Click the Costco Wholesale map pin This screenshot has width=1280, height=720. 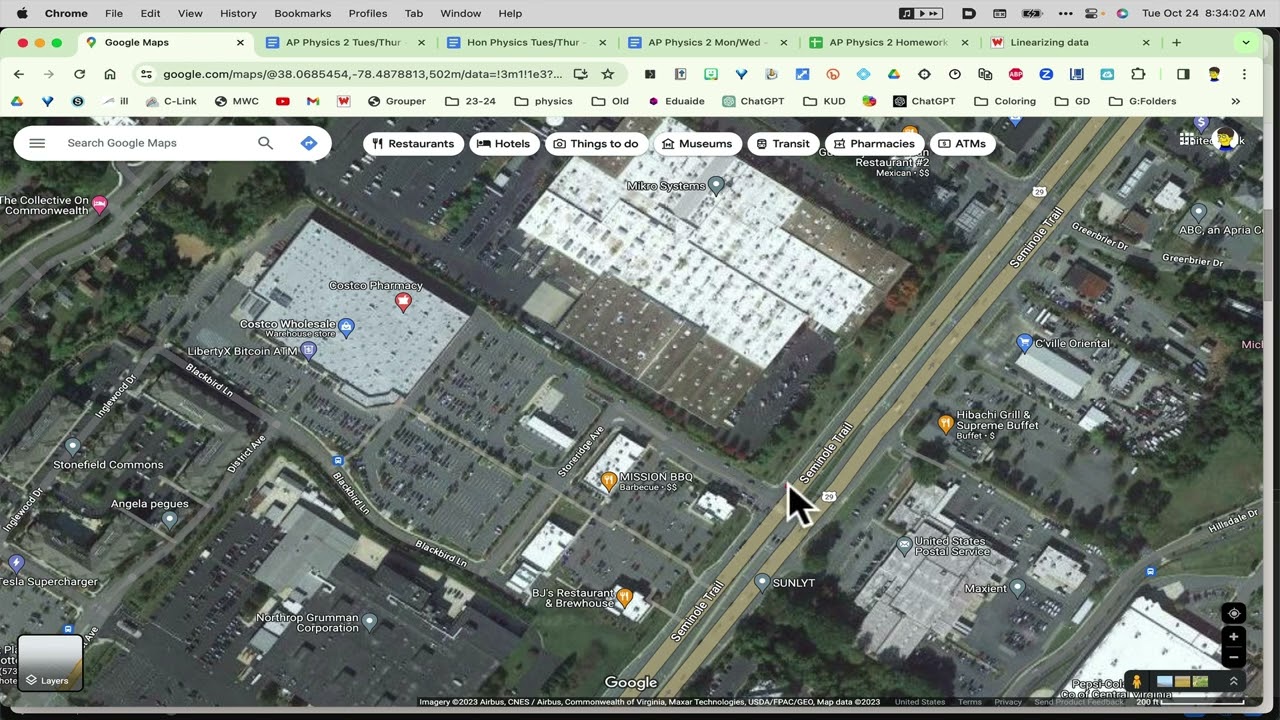pyautogui.click(x=346, y=326)
